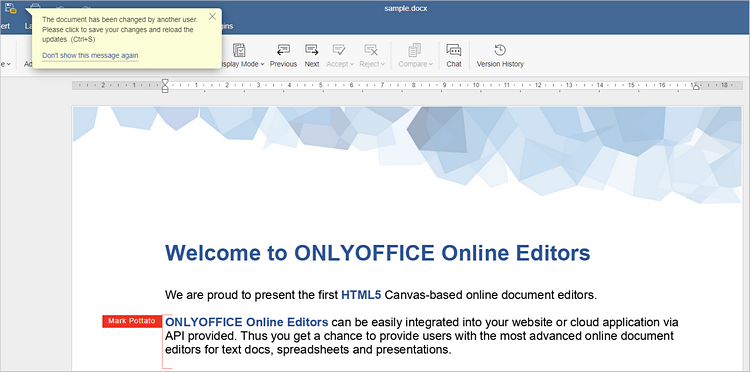Click the Print icon in the title bar

[35, 7]
